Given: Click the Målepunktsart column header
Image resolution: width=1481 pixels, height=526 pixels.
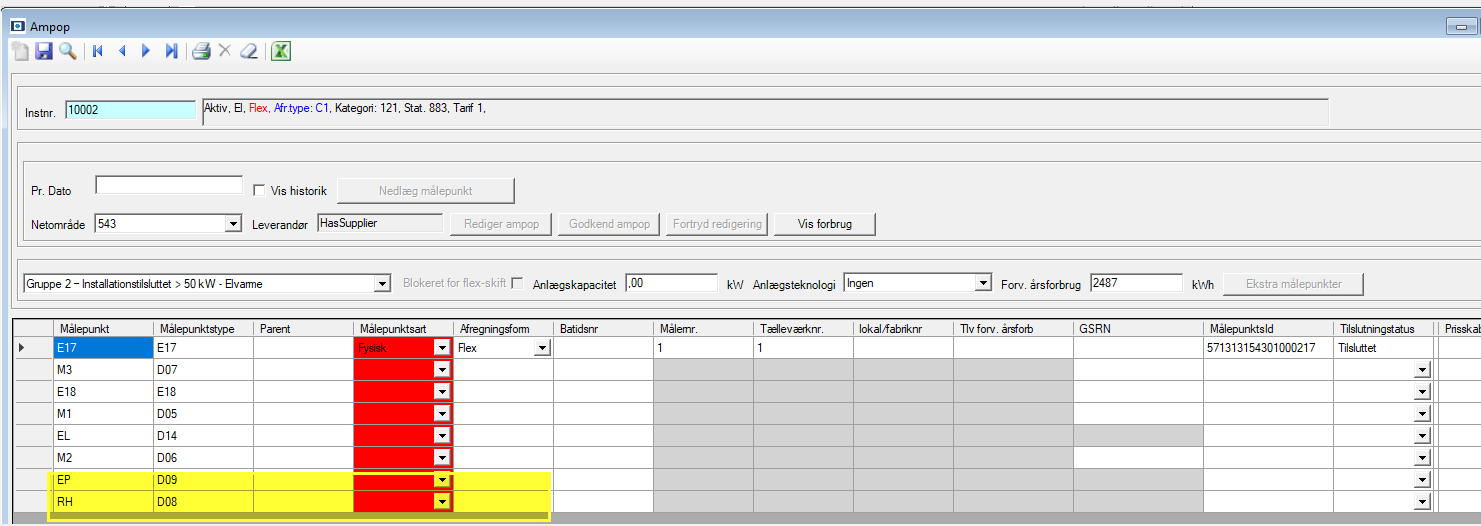Looking at the screenshot, I should [x=403, y=328].
